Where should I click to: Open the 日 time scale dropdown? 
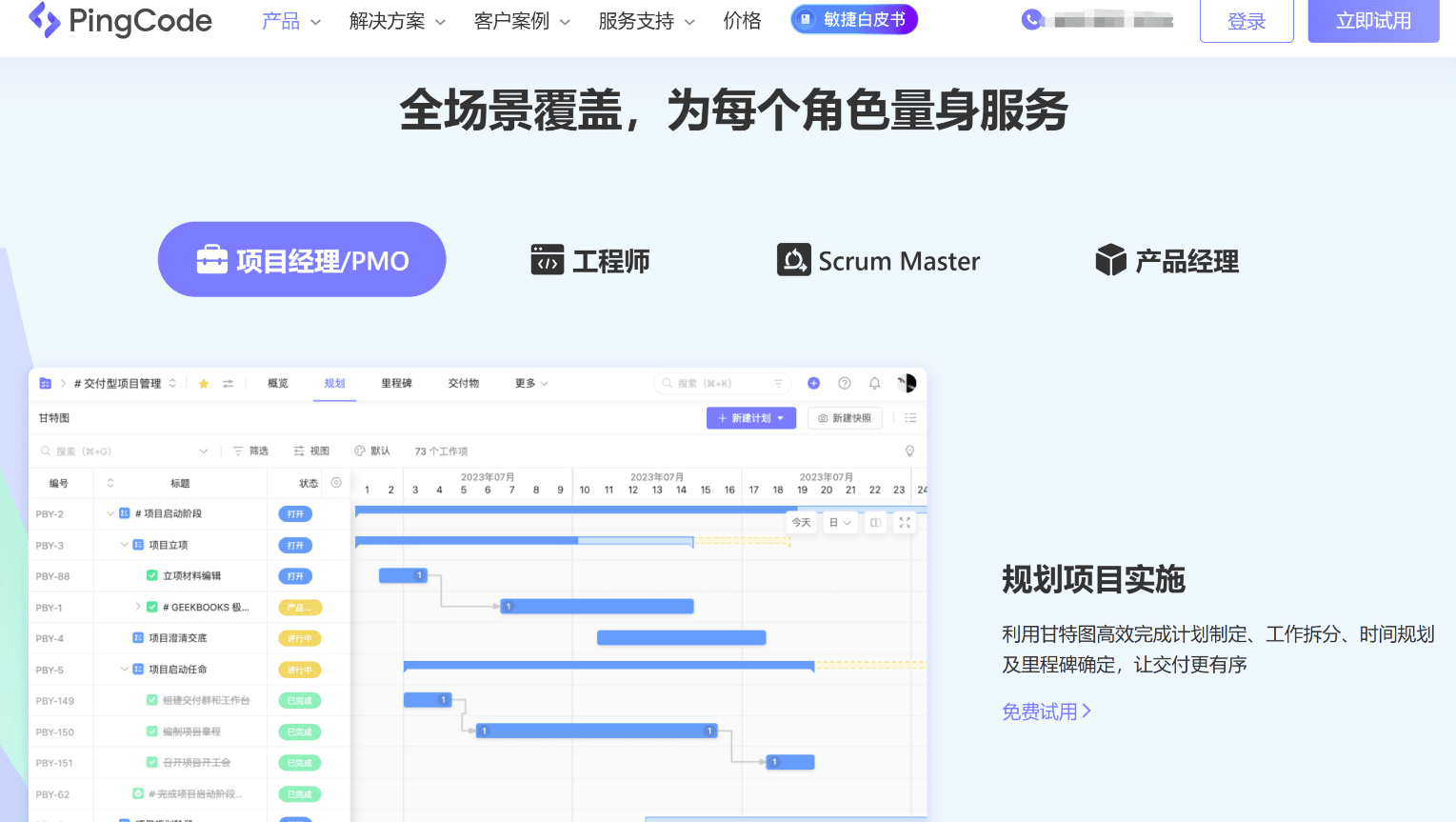click(840, 523)
